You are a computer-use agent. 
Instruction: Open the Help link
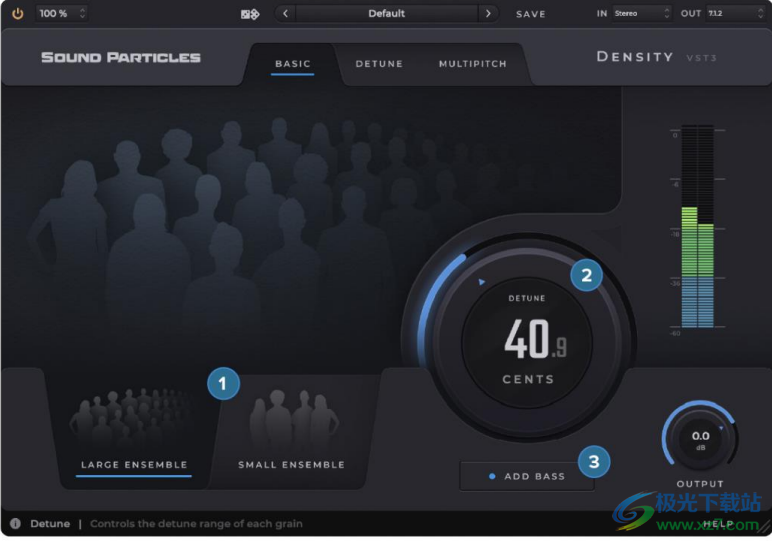coord(717,523)
